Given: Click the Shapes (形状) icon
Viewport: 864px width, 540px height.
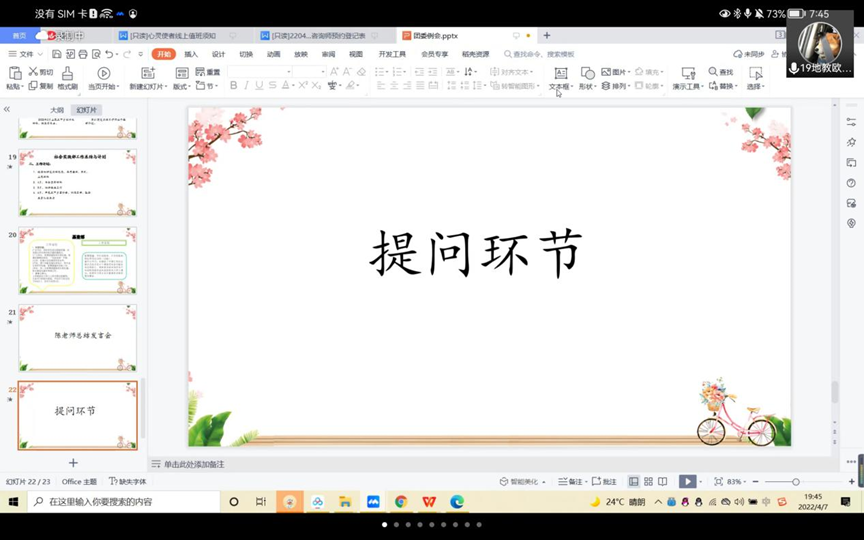Looking at the screenshot, I should pos(587,74).
